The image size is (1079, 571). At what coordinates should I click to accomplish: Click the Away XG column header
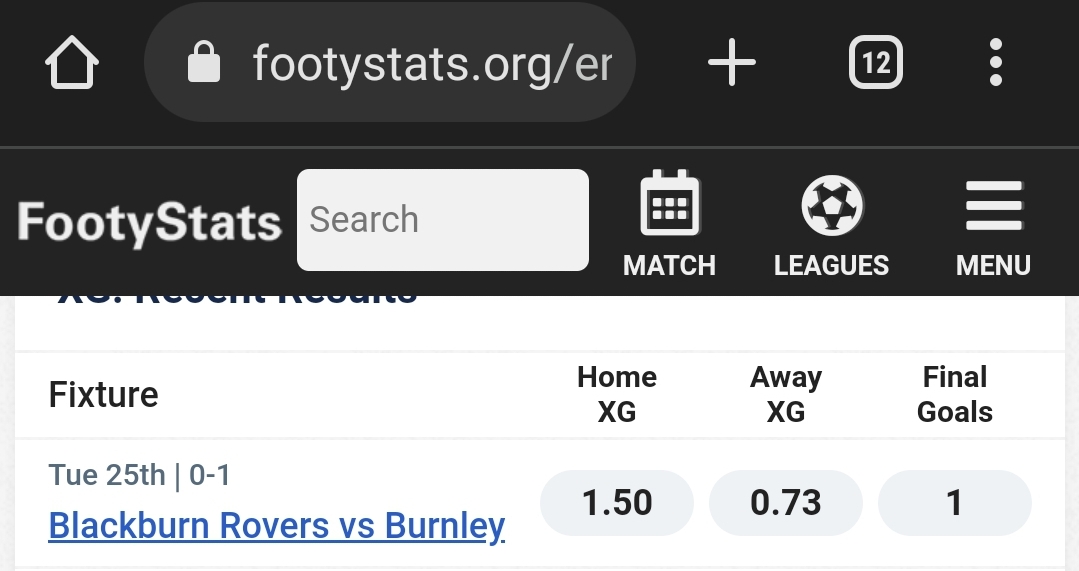tap(786, 394)
